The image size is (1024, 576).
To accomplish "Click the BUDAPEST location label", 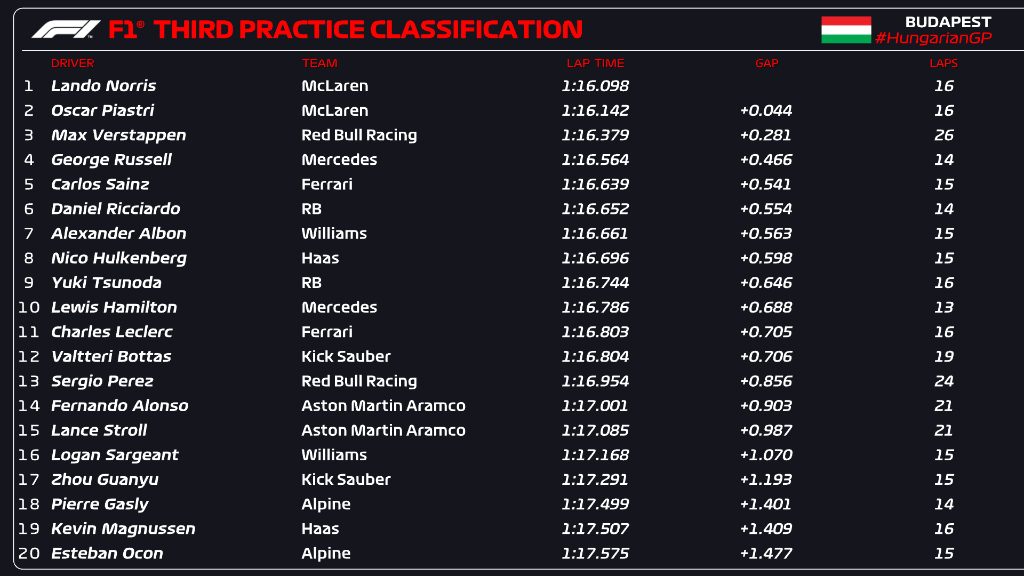I will pos(948,22).
